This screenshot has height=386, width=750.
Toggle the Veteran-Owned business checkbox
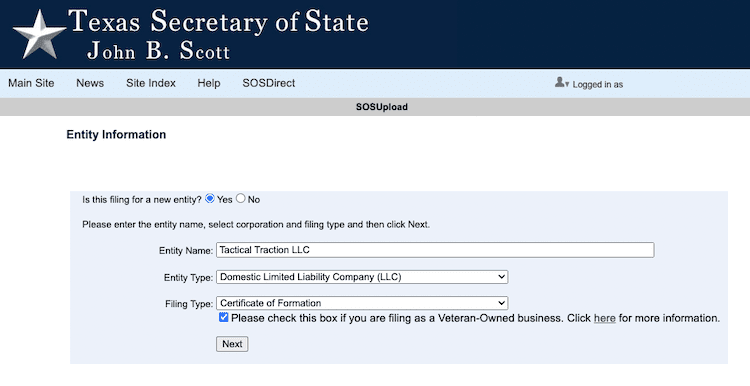tap(223, 317)
